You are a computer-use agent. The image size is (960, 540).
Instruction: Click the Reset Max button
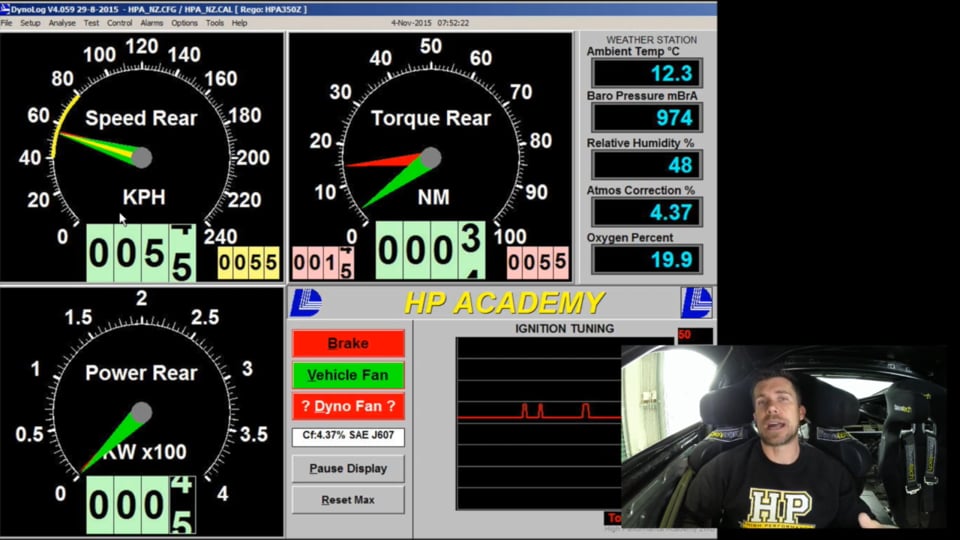(348, 500)
